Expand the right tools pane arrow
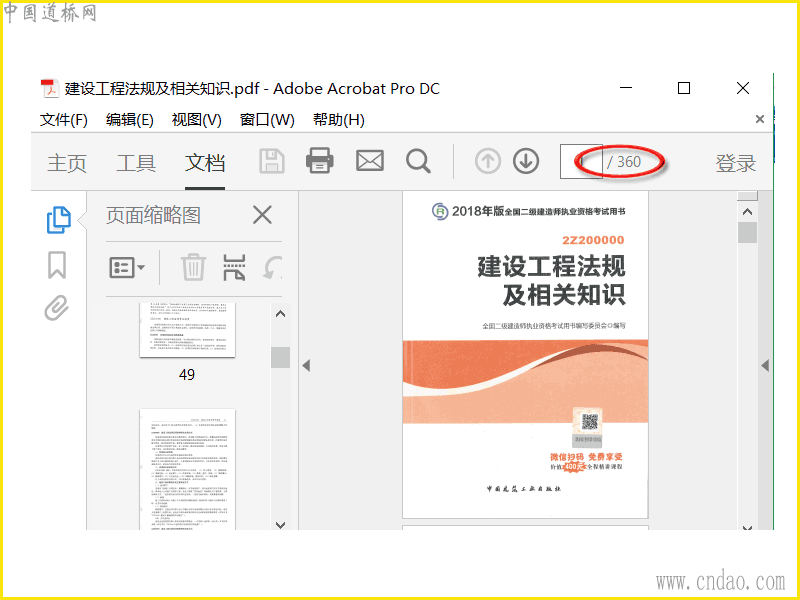 [x=765, y=365]
